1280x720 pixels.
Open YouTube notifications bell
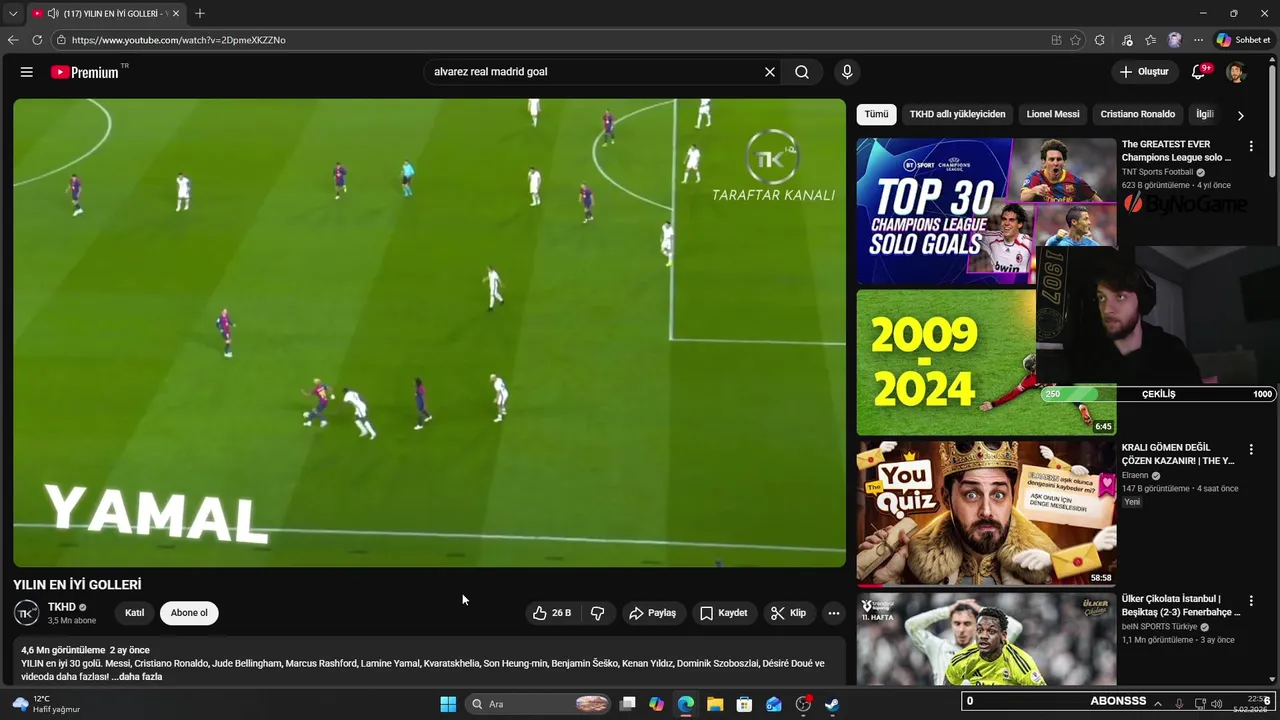click(1198, 72)
